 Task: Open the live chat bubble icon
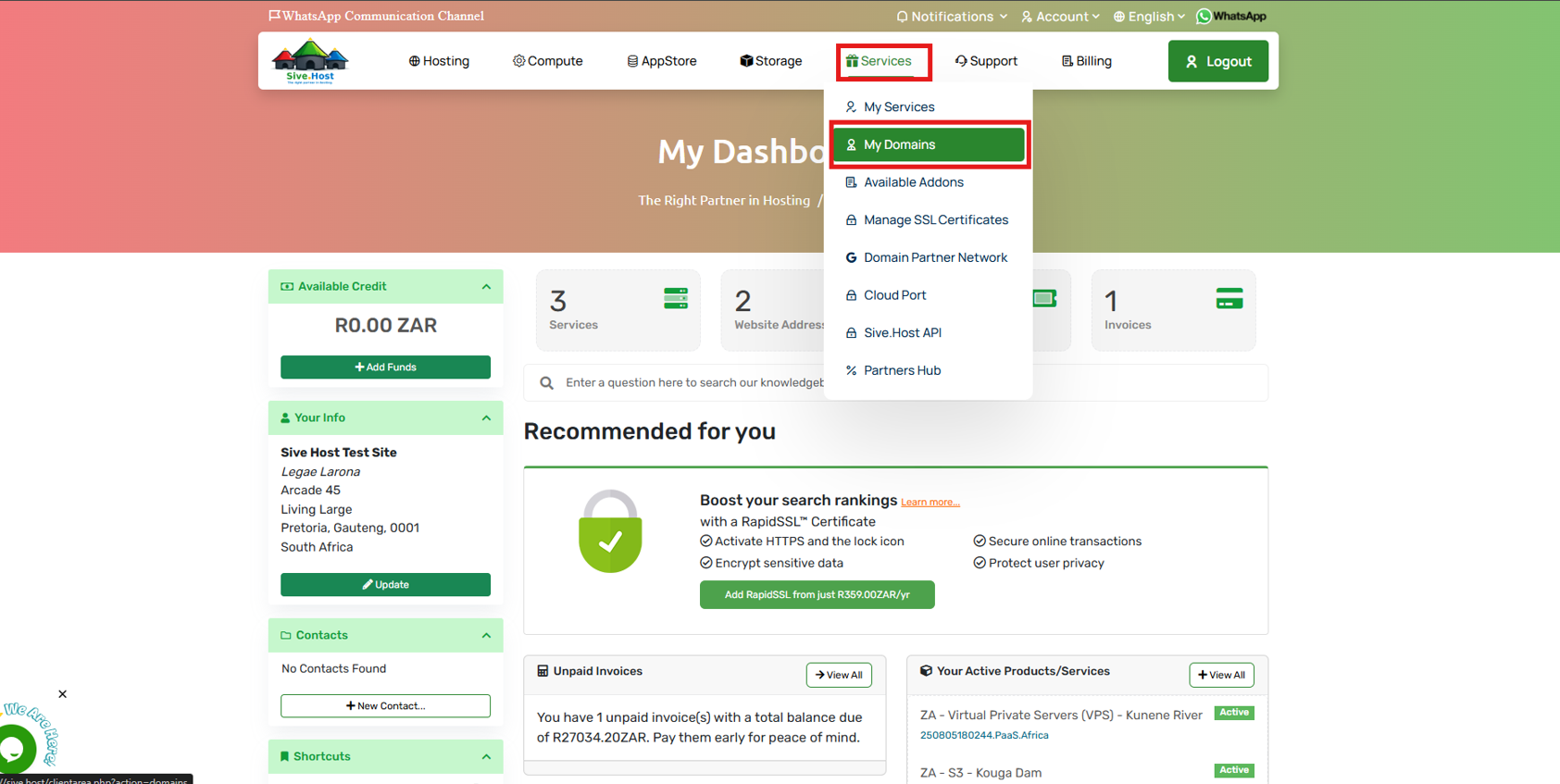15,748
